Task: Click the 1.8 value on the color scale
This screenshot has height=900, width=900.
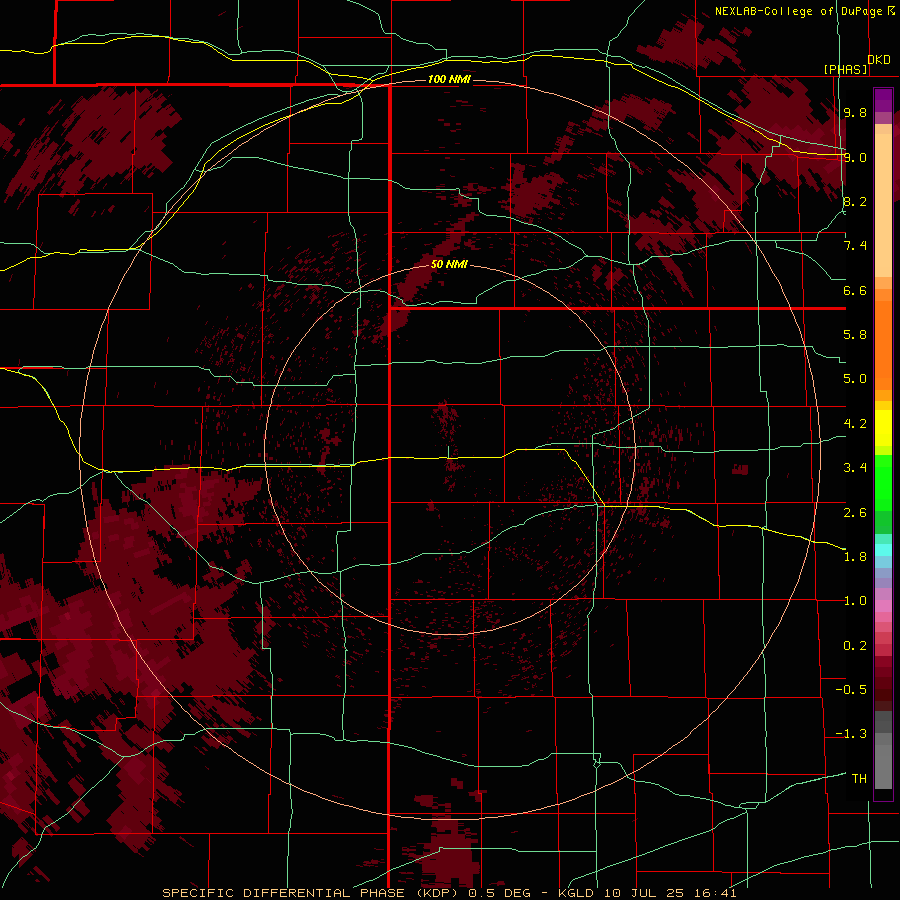Action: click(x=855, y=557)
